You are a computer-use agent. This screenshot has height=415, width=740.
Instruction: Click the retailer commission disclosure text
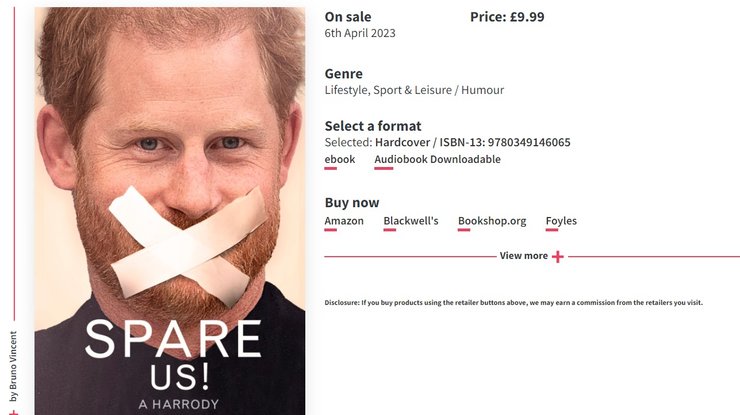[x=513, y=303]
